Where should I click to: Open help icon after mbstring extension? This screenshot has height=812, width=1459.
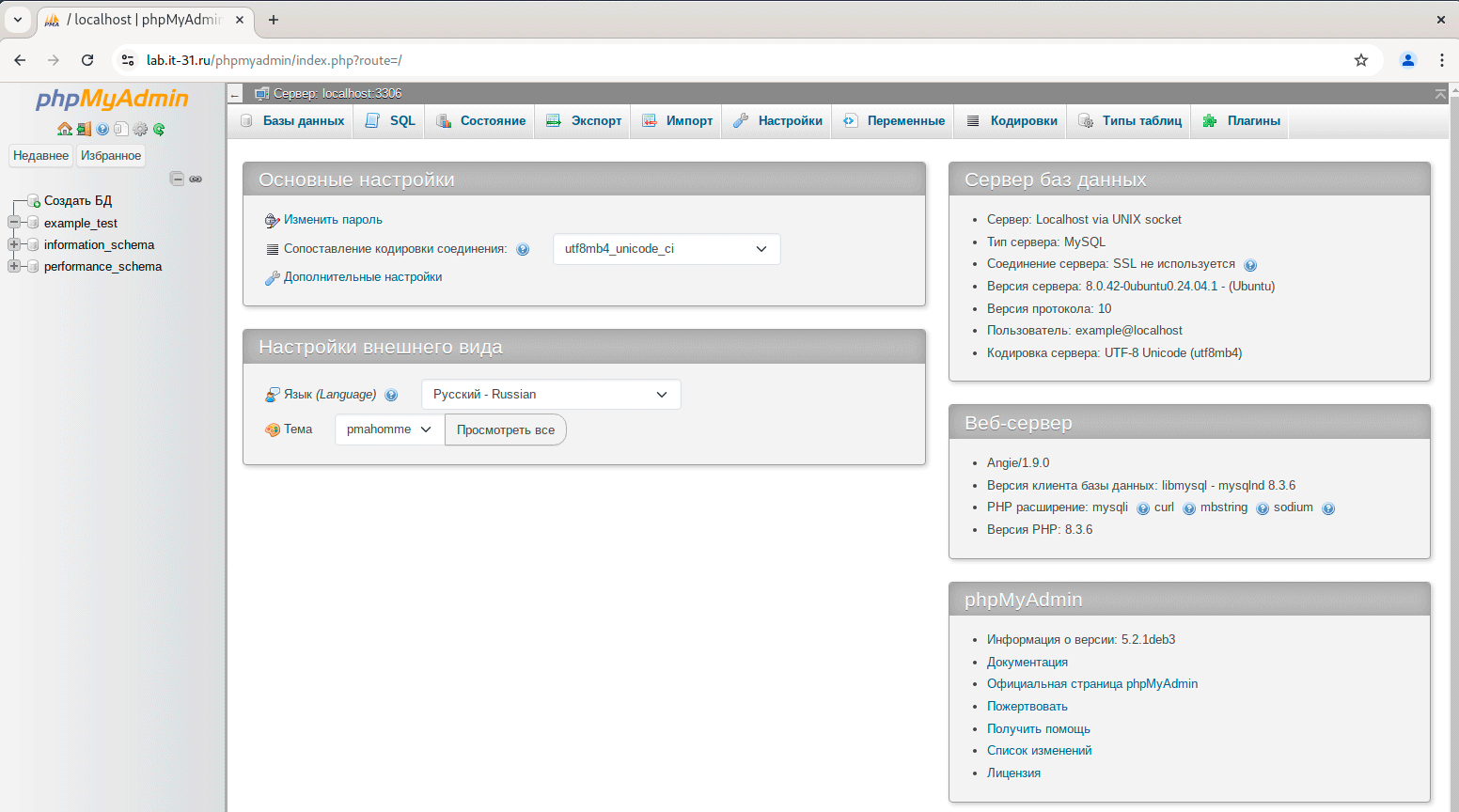(x=1263, y=508)
